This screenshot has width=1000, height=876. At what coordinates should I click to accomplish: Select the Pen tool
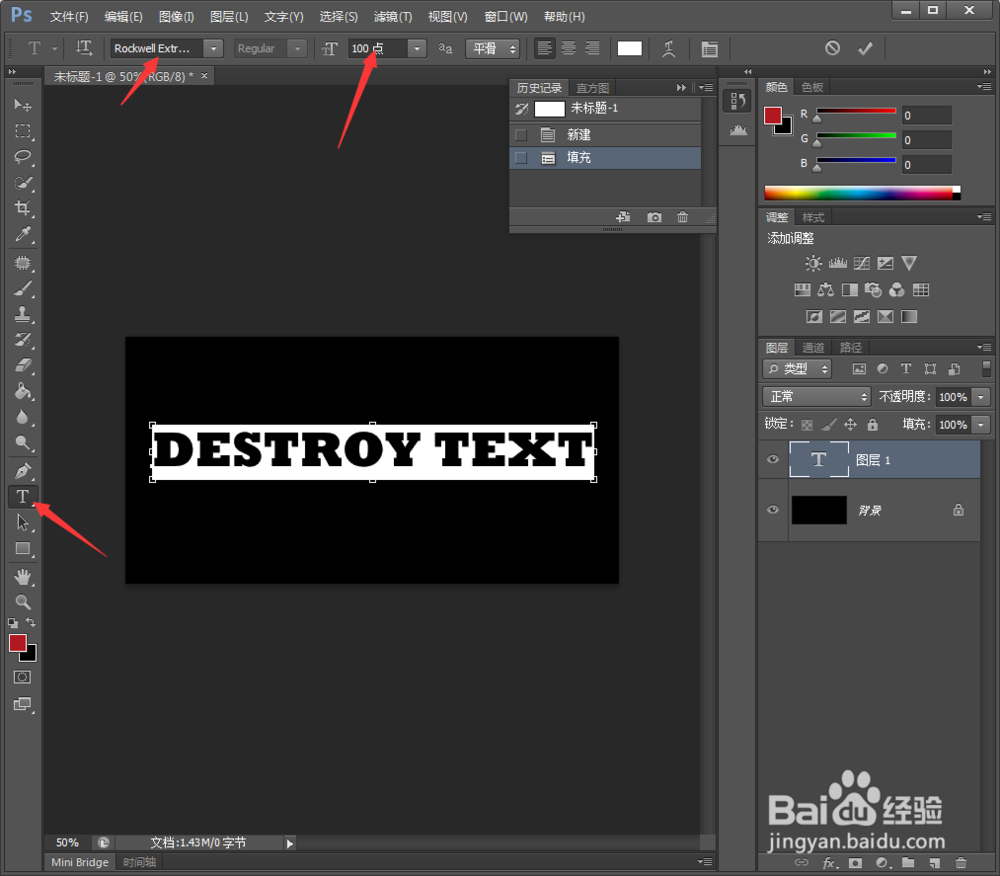(23, 471)
